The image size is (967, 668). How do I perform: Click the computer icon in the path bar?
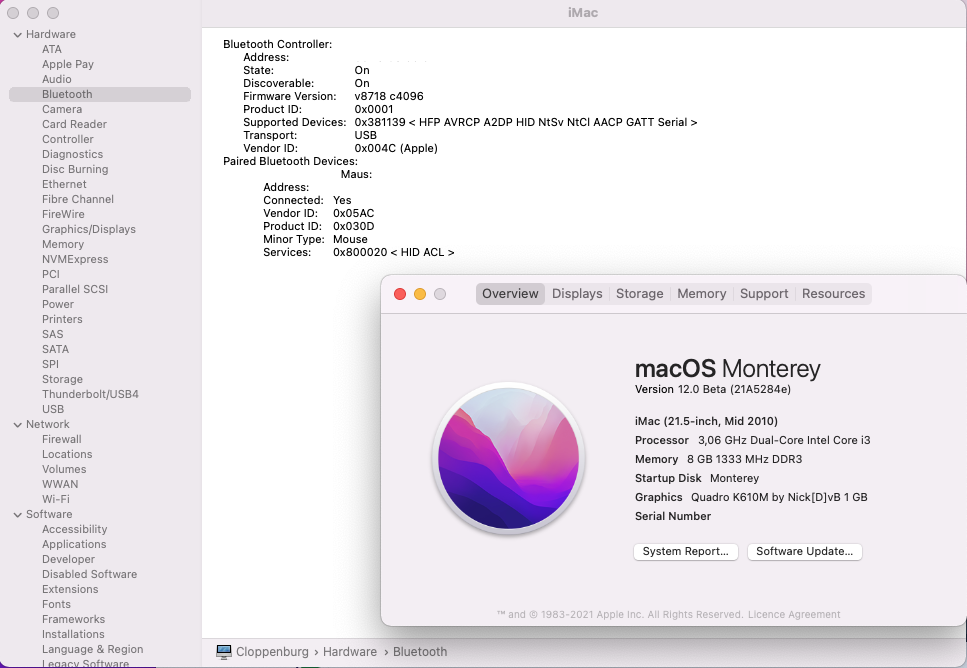224,651
